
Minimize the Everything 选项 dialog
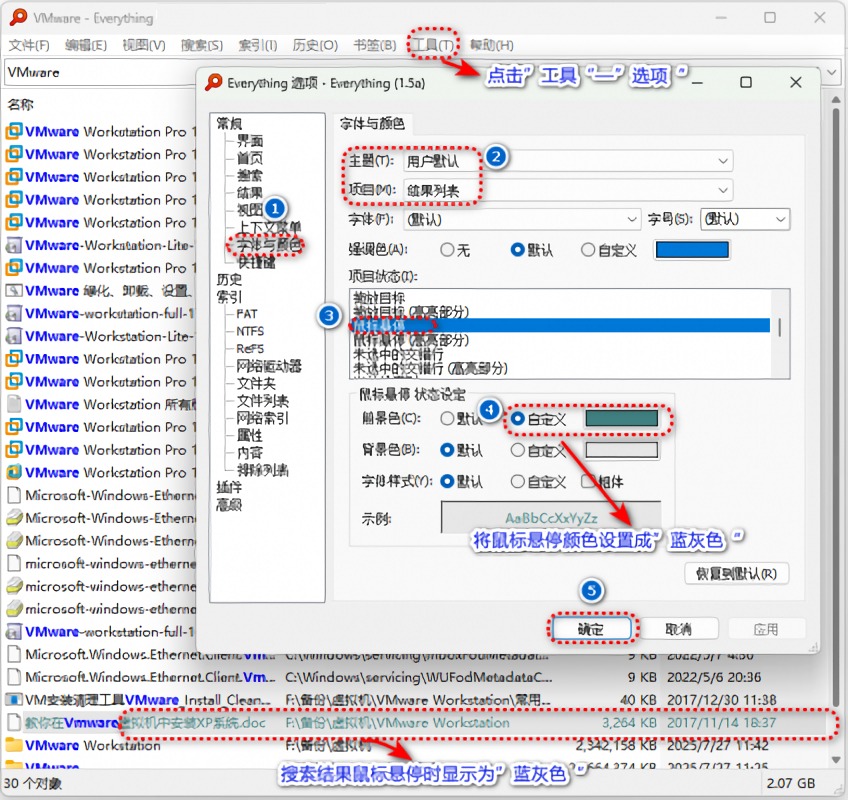pyautogui.click(x=697, y=83)
